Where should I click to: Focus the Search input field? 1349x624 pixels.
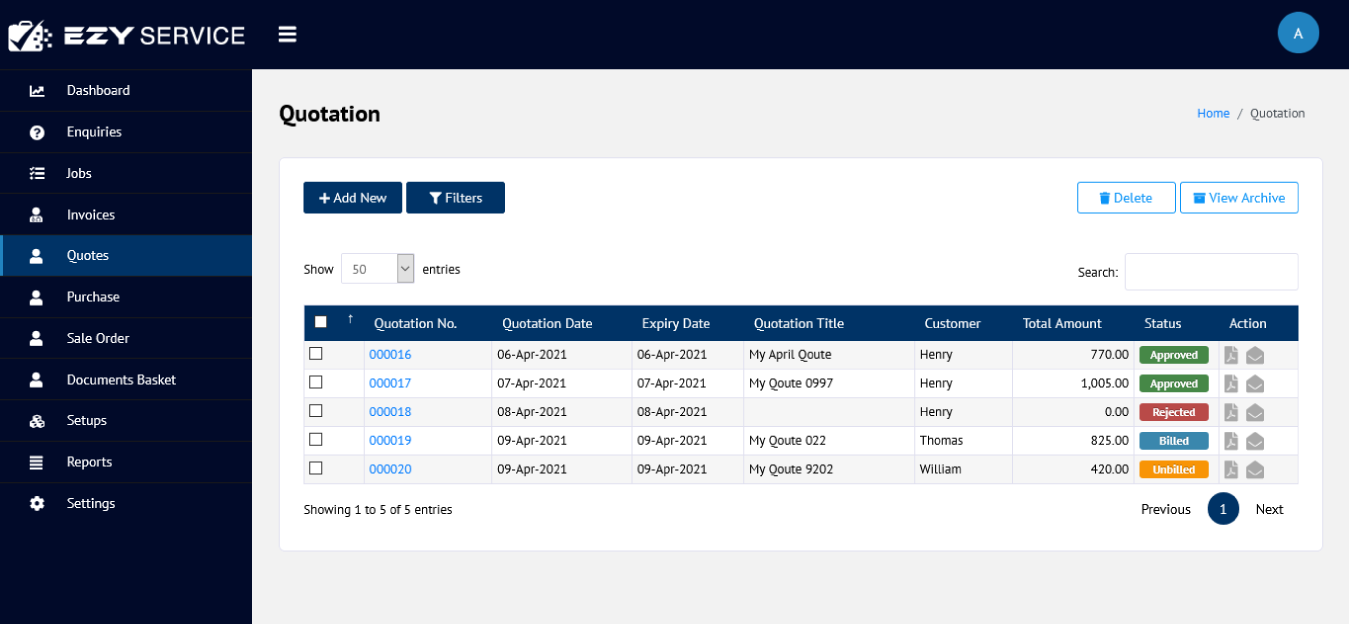click(1211, 272)
